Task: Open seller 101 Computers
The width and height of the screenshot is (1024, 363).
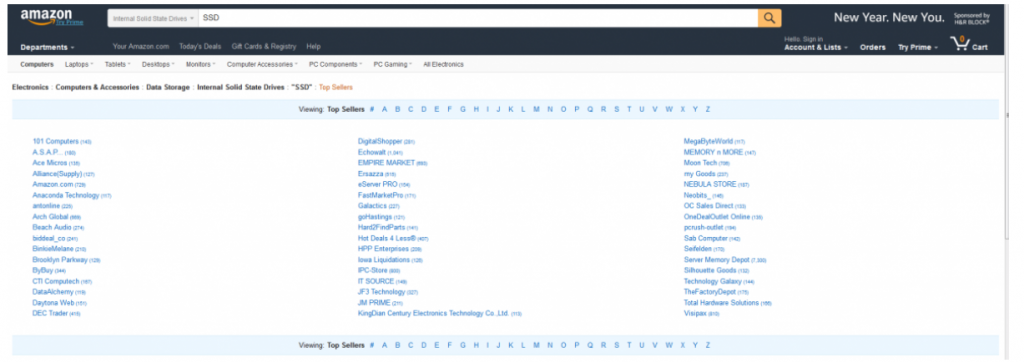Action: (x=56, y=141)
